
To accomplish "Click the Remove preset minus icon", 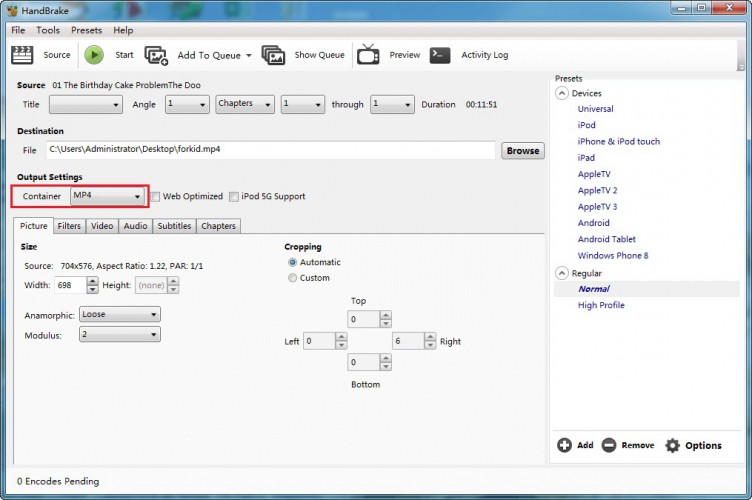I will click(x=609, y=445).
